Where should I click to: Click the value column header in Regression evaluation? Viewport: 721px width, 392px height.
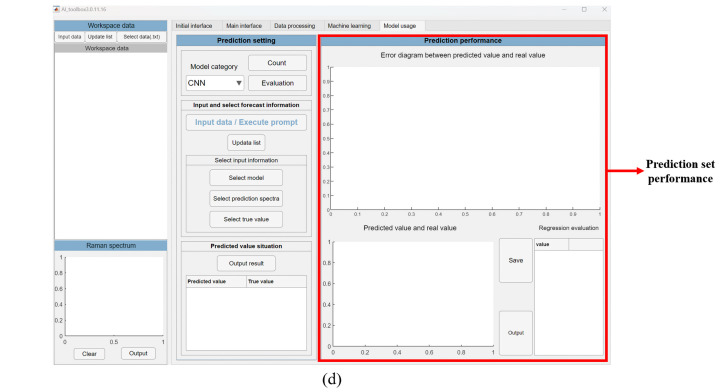551,244
